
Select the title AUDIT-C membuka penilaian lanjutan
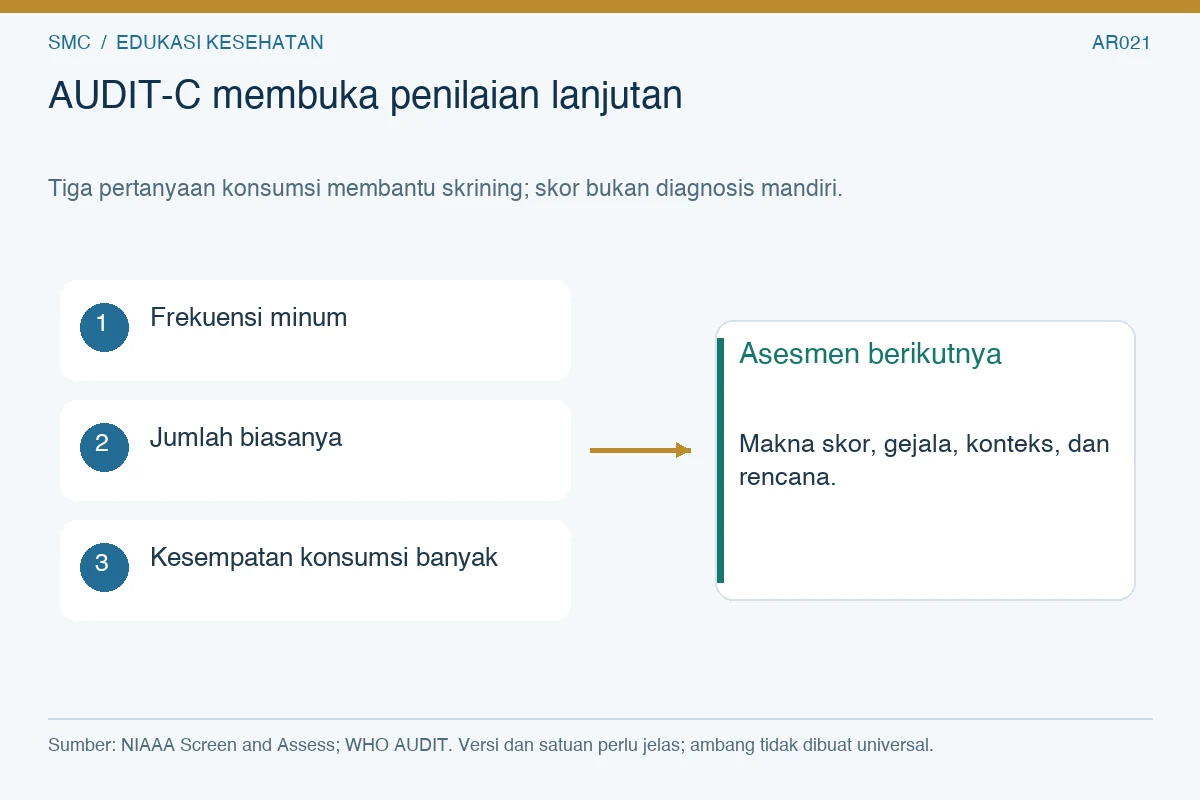coord(365,96)
